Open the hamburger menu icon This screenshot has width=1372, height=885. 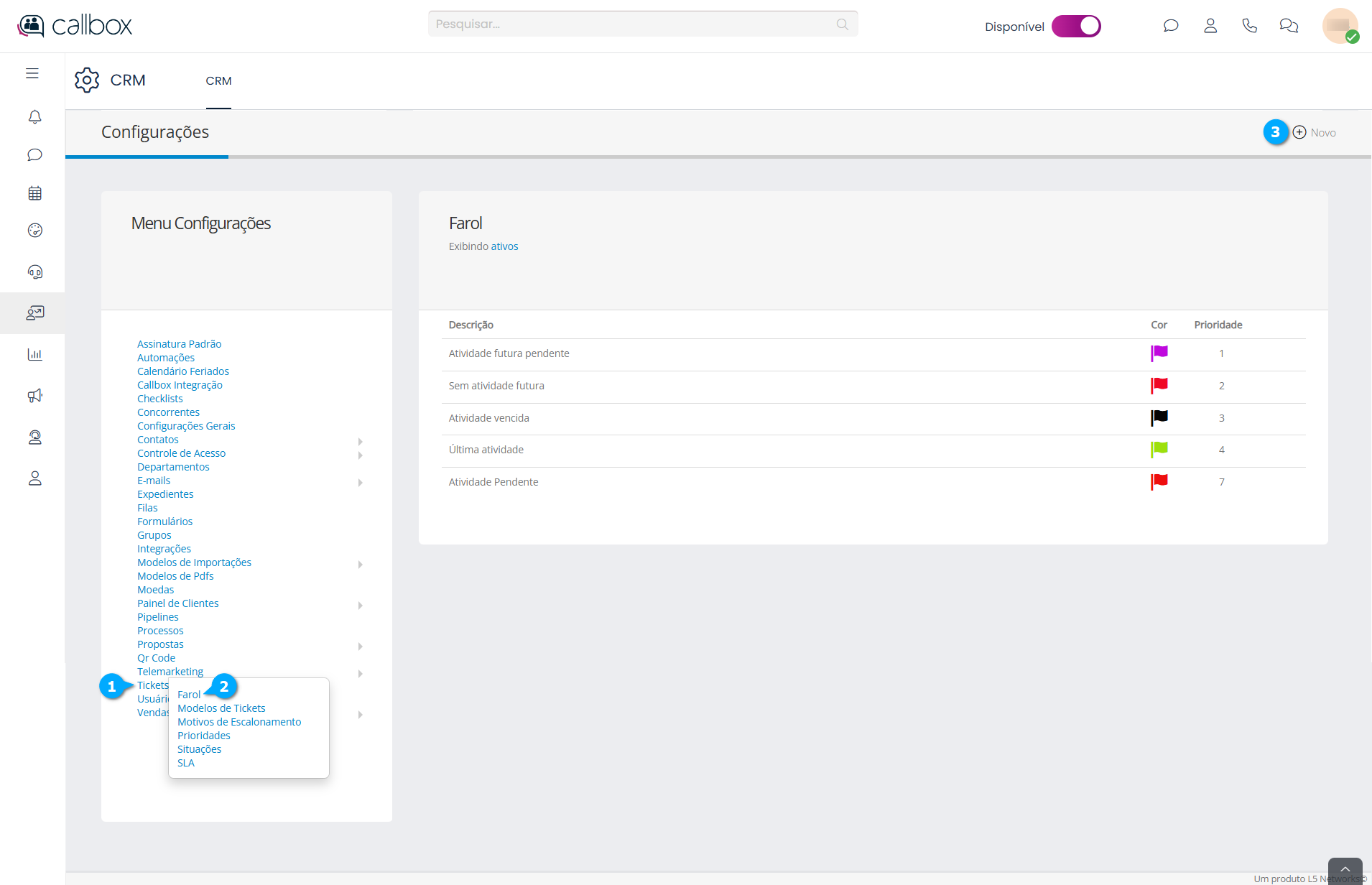(x=32, y=73)
